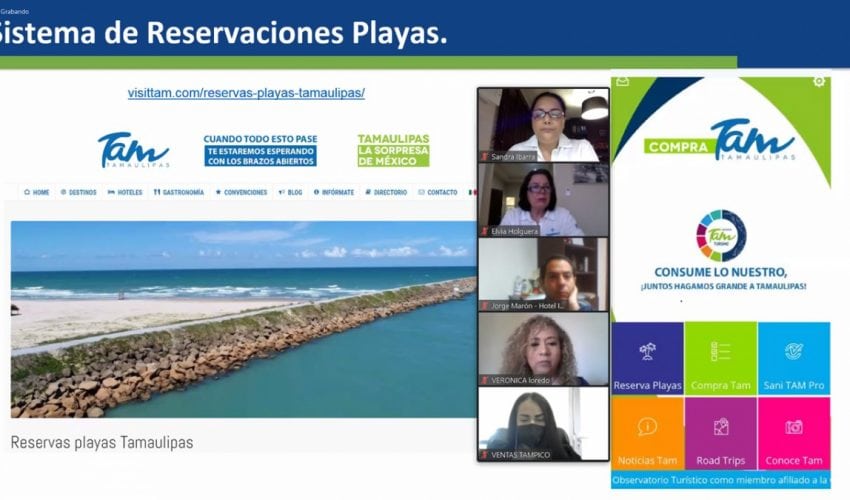
Task: Click the beach breakwater banner image
Action: click(x=243, y=318)
